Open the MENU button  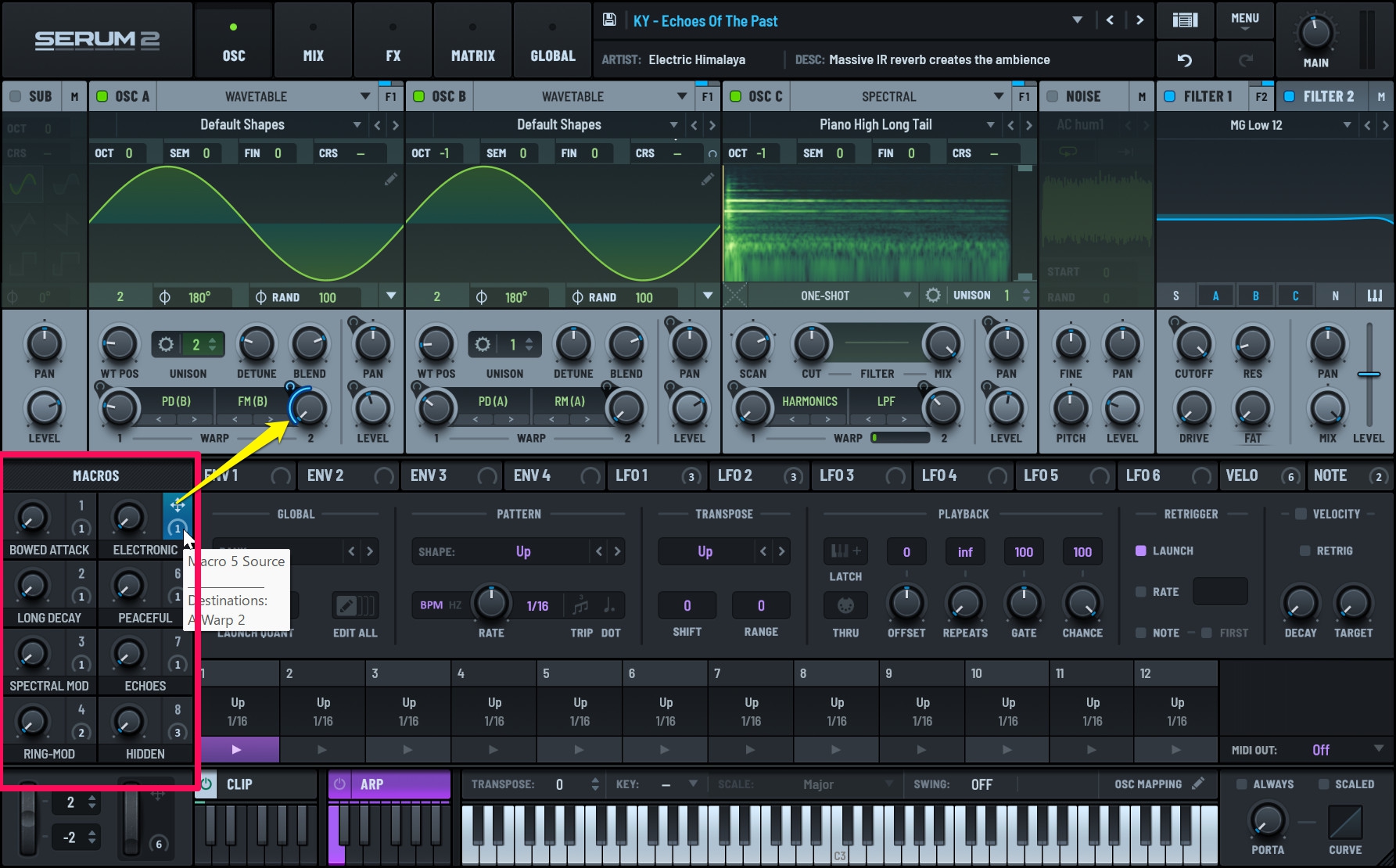point(1245,20)
